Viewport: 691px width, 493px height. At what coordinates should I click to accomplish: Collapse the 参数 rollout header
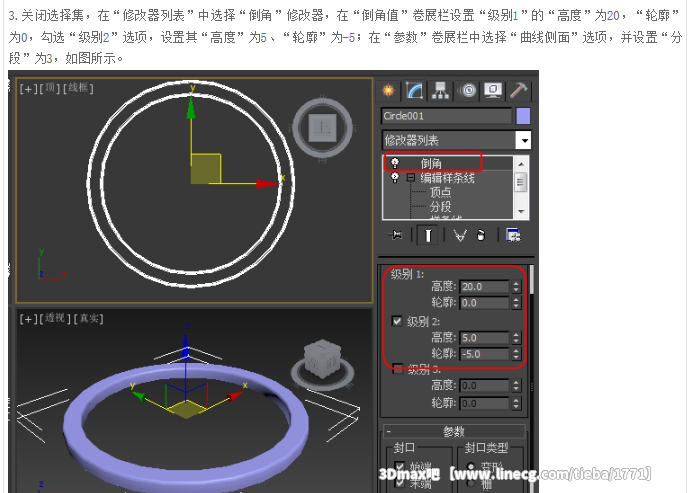tap(454, 431)
